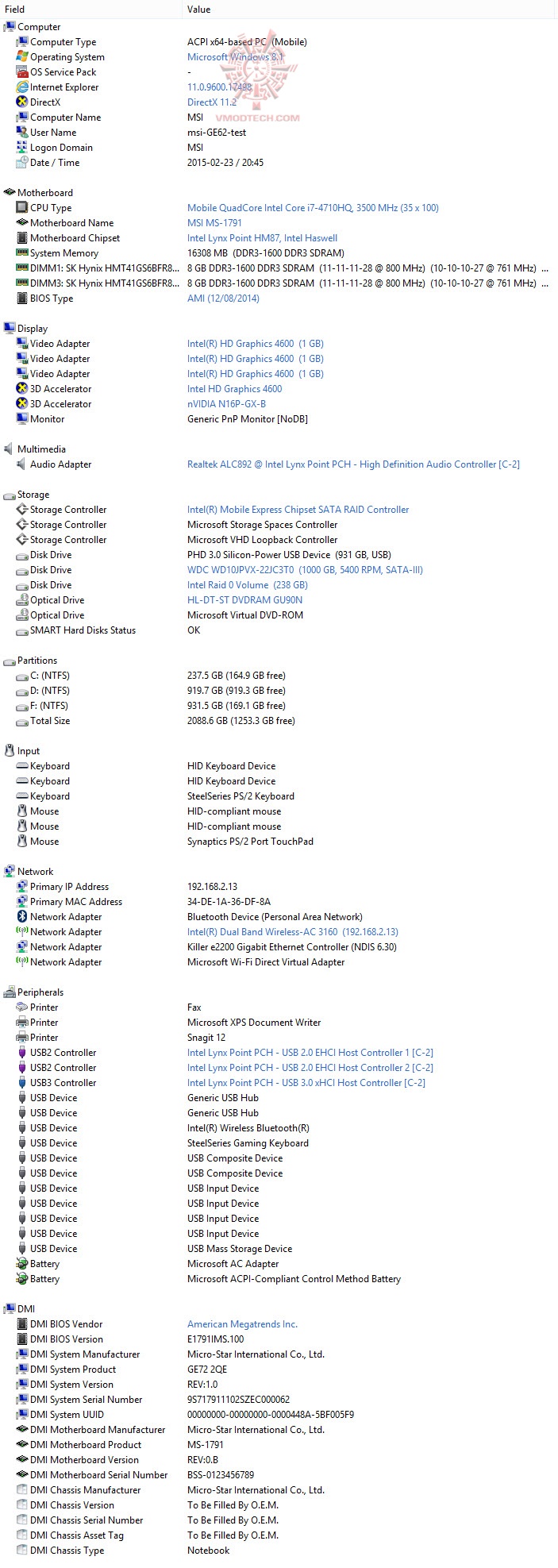This screenshot has height=1568, width=558.
Task: Click the Date / Time row icon
Action: click(x=22, y=163)
